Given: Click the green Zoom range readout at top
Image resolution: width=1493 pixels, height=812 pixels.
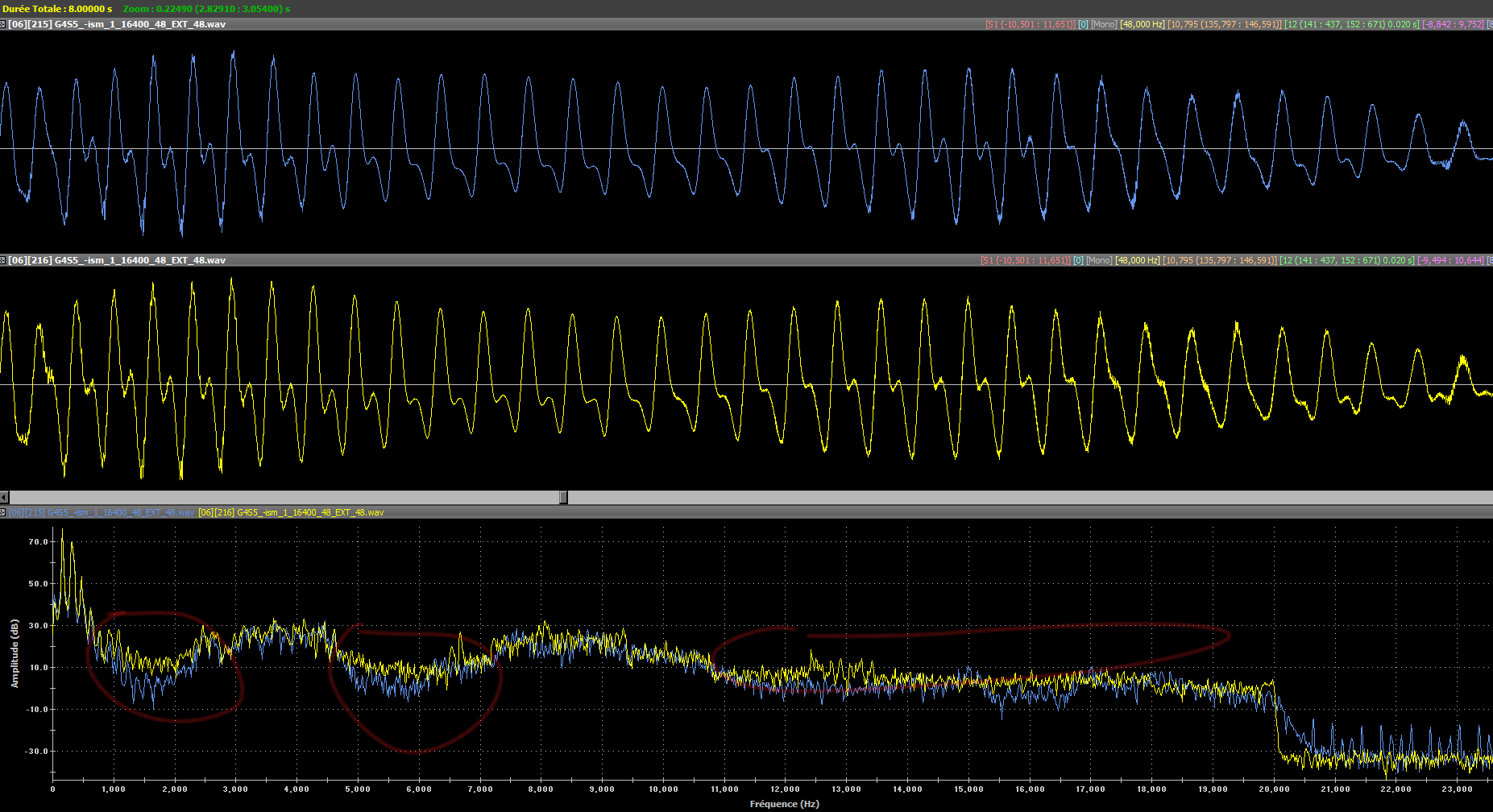Looking at the screenshot, I should (206, 8).
